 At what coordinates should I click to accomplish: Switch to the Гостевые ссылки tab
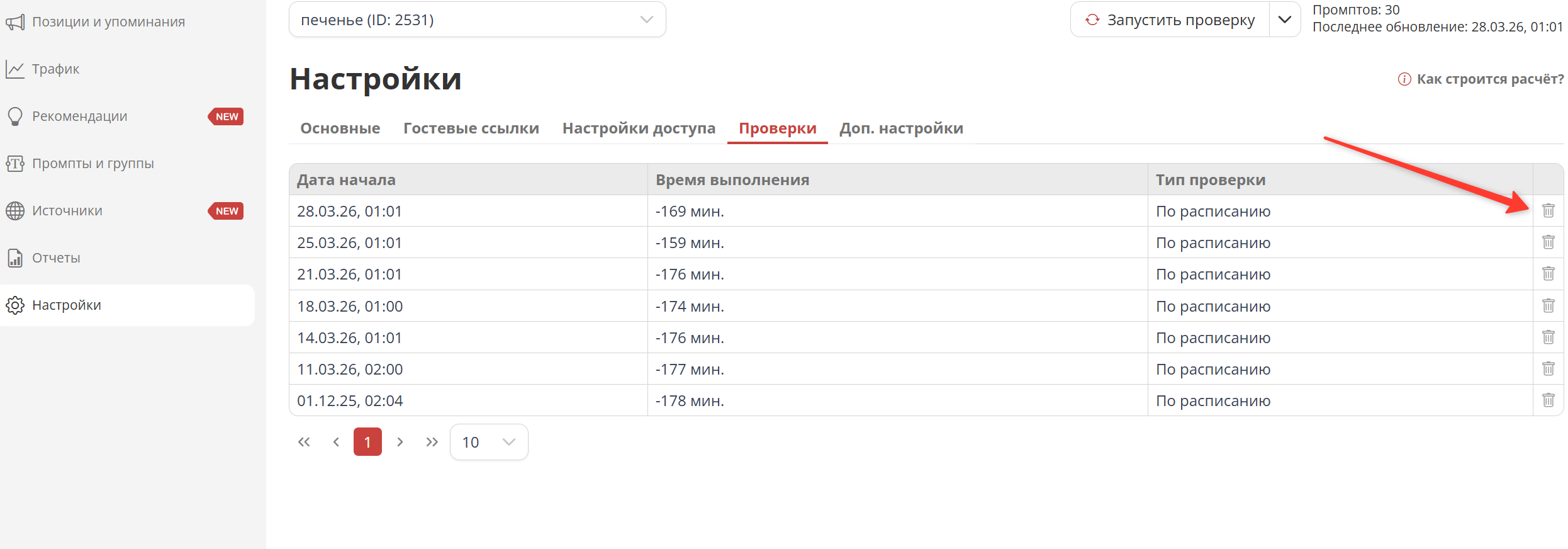click(x=471, y=128)
